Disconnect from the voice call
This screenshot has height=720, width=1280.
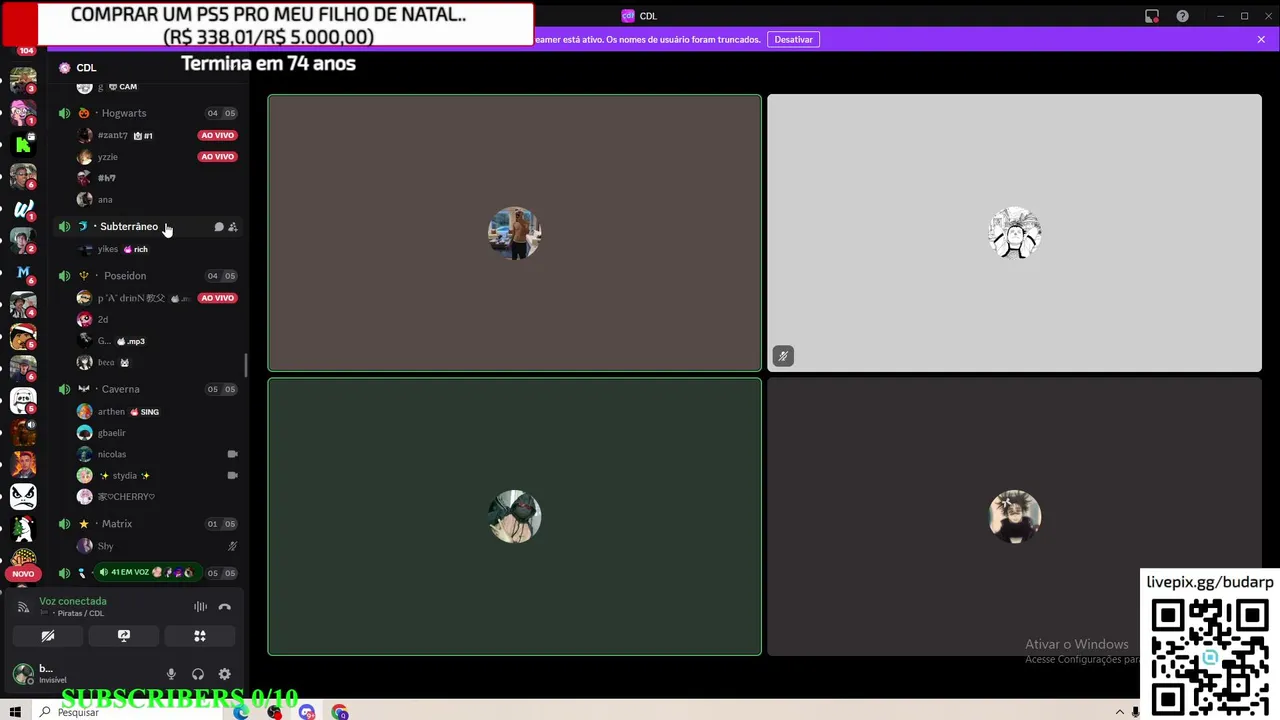click(225, 607)
